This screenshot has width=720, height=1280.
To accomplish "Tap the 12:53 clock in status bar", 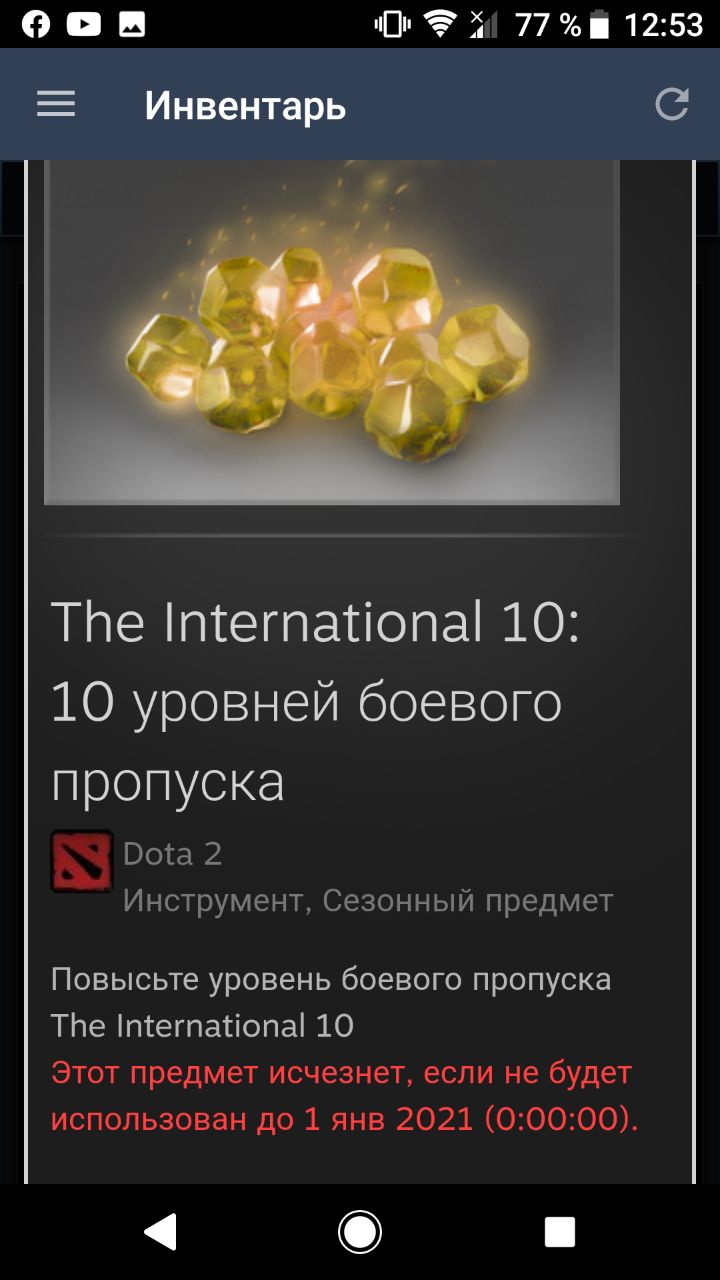I will click(664, 25).
